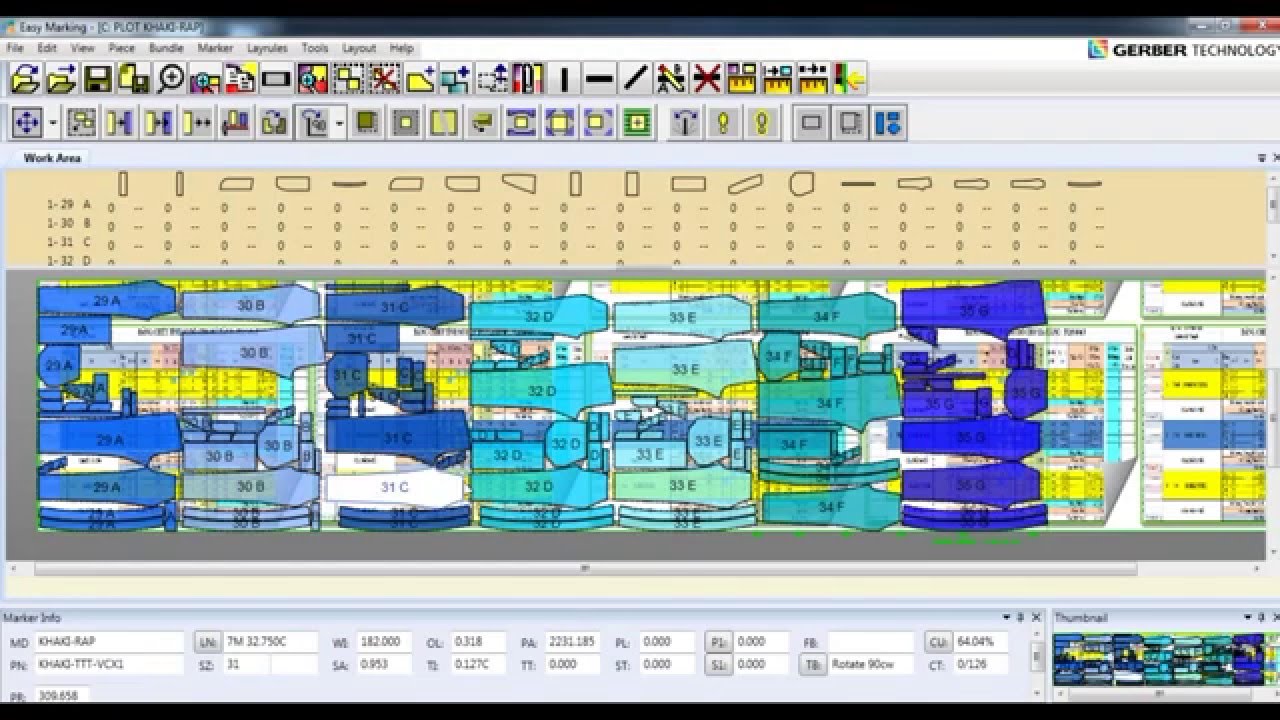1280x720 pixels.
Task: Select the Work Area tab
Action: click(52, 158)
